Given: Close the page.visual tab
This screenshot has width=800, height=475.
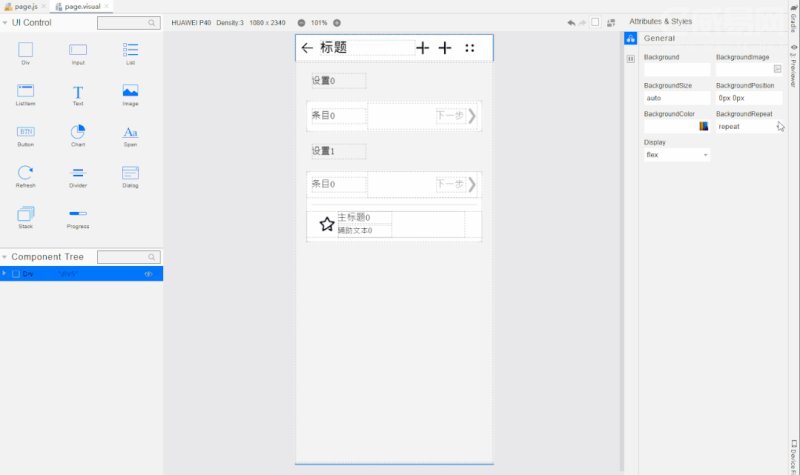Looking at the screenshot, I should 106,6.
